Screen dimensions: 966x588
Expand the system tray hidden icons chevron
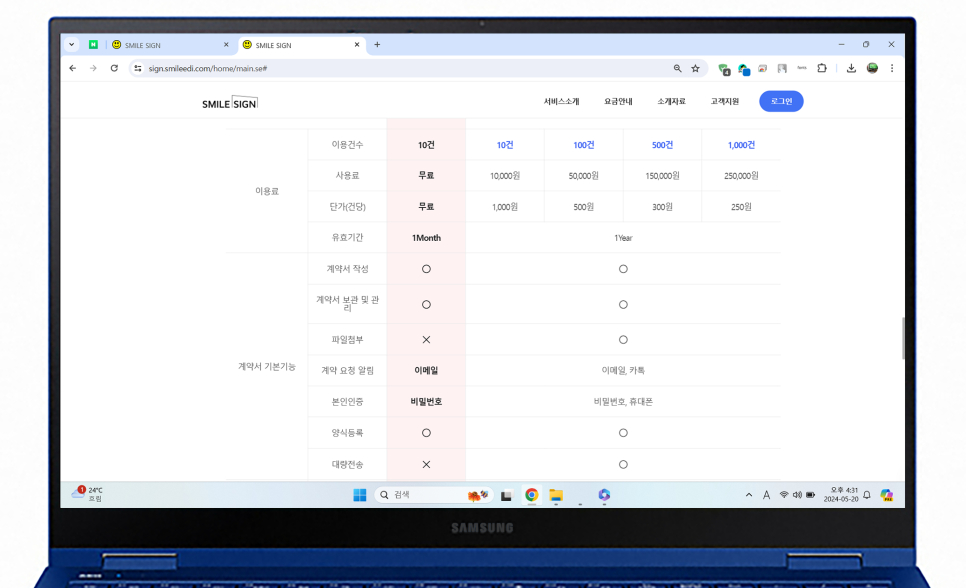749,495
